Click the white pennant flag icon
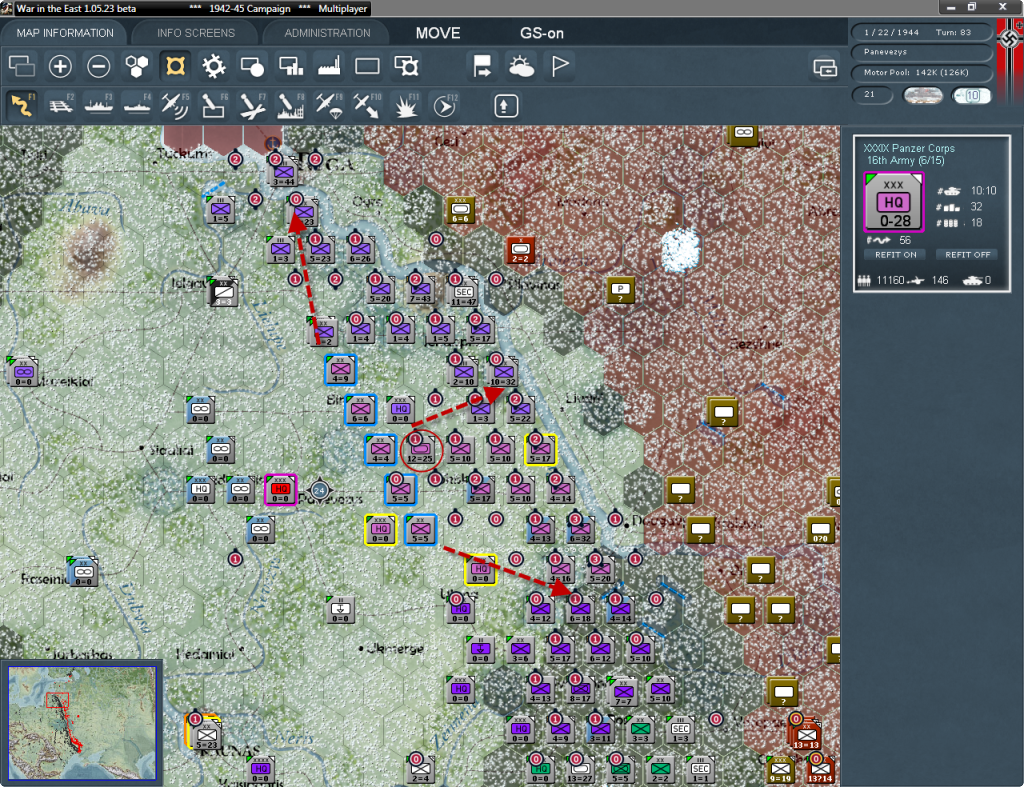The height and width of the screenshot is (787, 1024). [x=560, y=66]
